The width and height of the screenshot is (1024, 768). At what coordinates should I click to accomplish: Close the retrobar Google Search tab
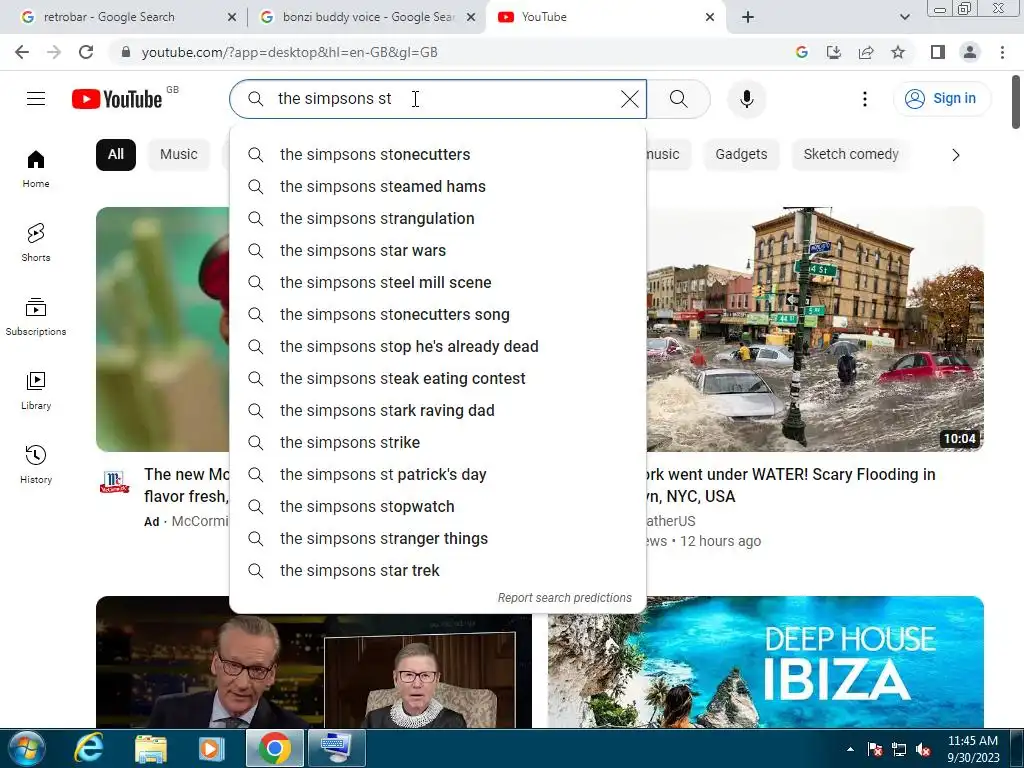[x=232, y=17]
